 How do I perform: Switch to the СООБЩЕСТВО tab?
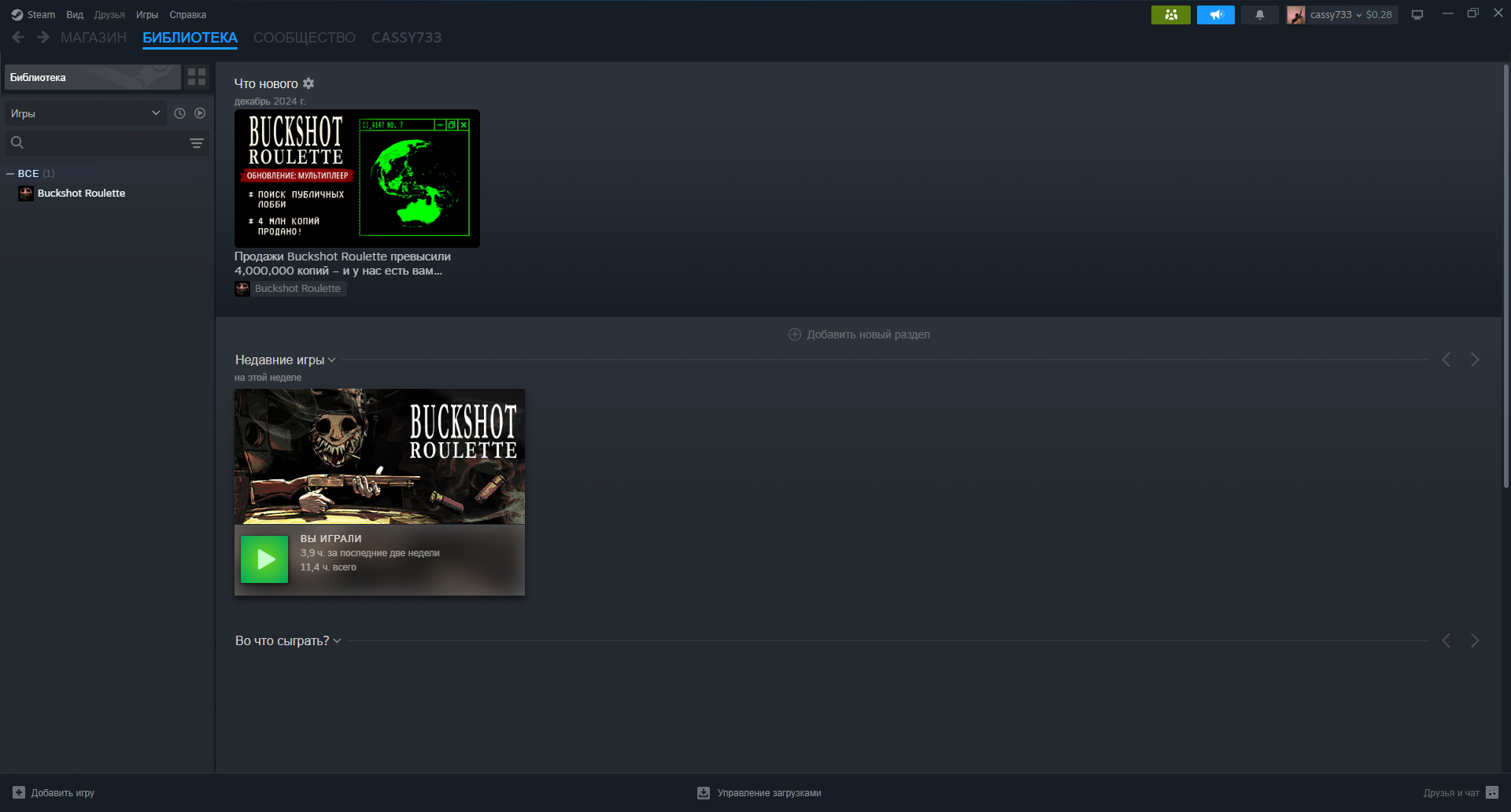[305, 38]
